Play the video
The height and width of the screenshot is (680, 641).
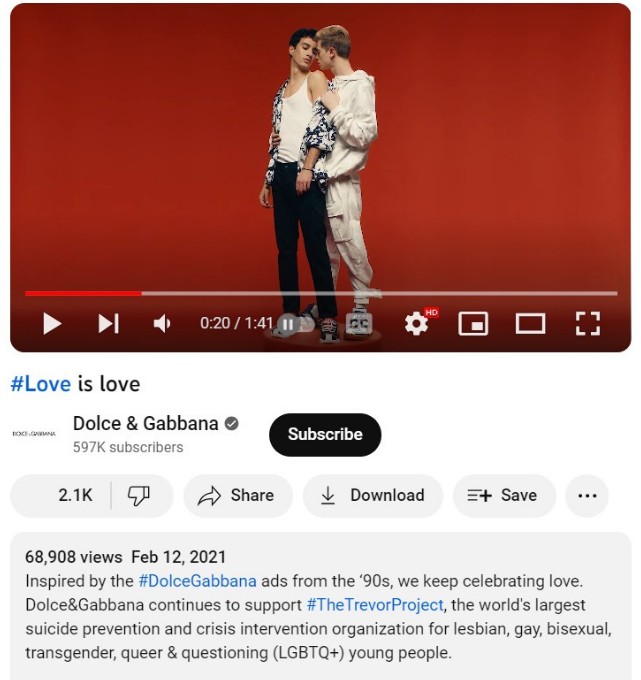[x=52, y=324]
